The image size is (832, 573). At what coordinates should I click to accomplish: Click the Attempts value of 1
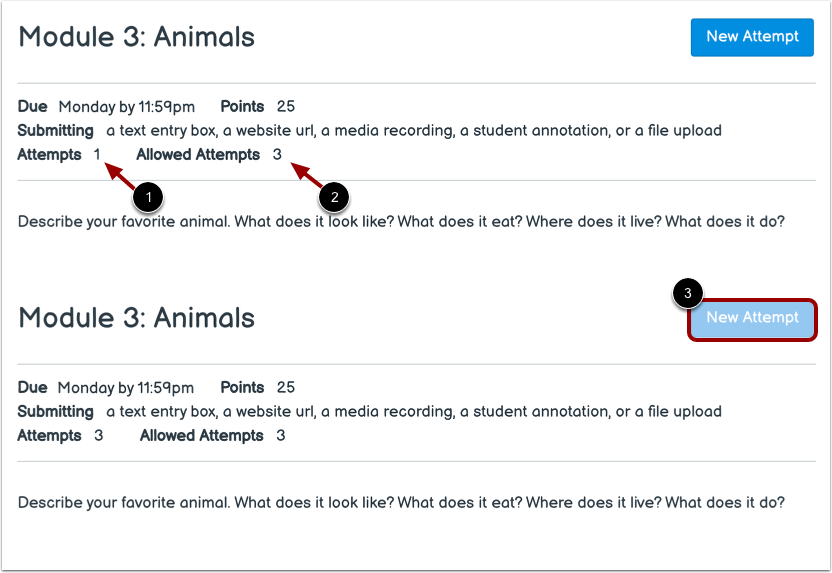click(x=97, y=155)
